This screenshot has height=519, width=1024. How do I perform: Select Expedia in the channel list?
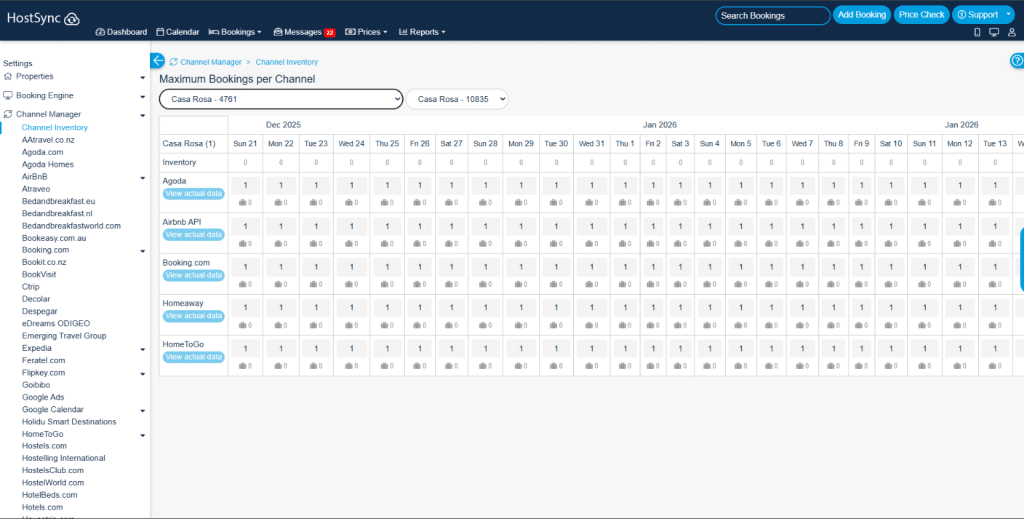38,348
